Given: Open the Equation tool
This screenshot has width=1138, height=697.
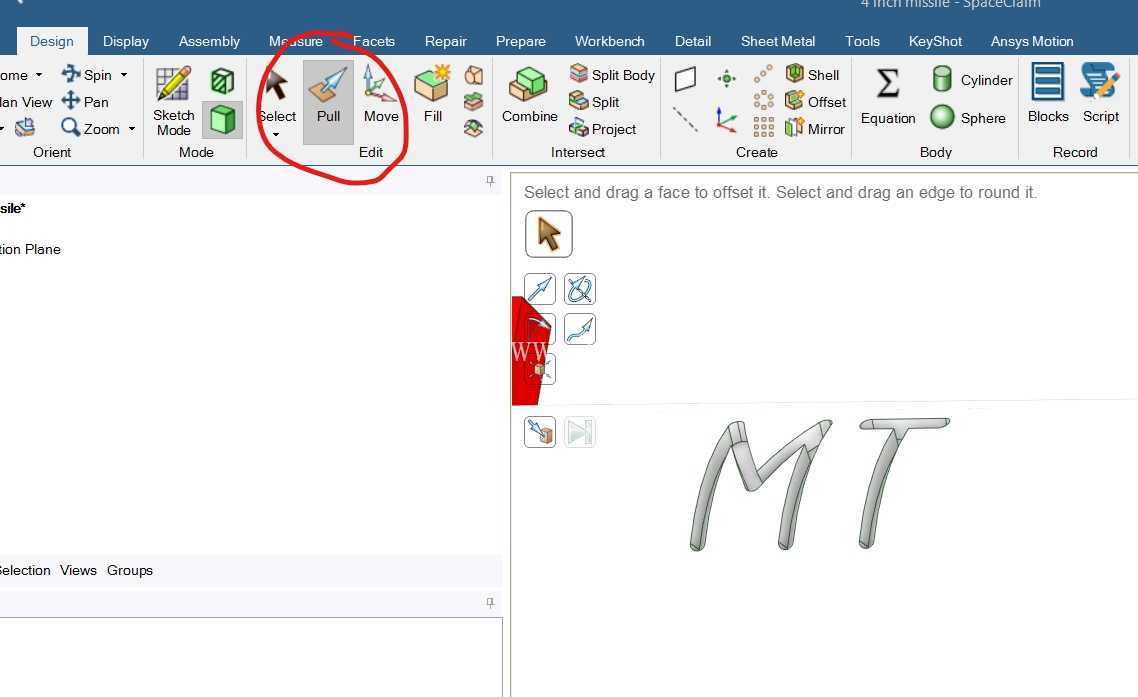Looking at the screenshot, I should click(888, 96).
